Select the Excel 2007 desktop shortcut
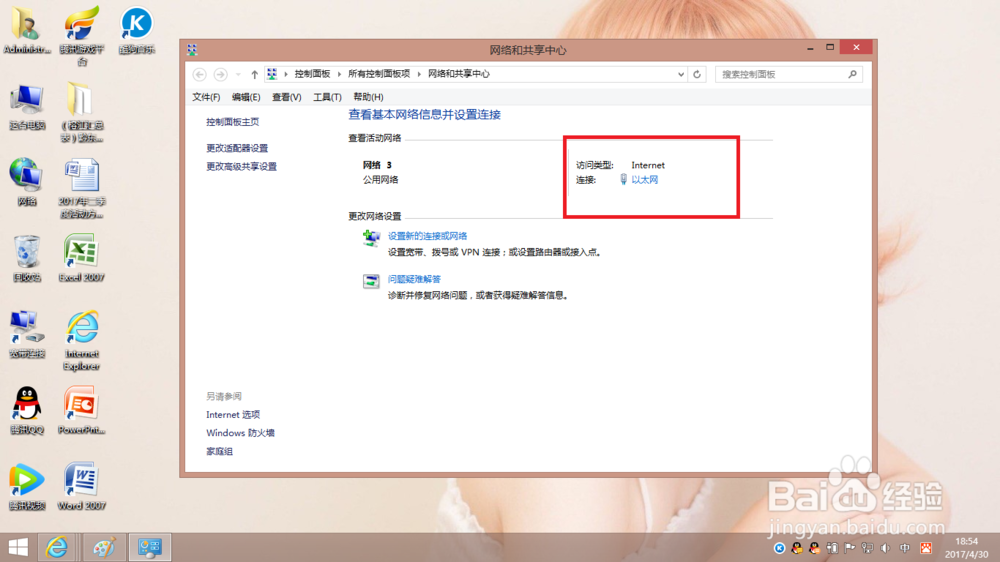The width and height of the screenshot is (1000, 562). [x=82, y=258]
